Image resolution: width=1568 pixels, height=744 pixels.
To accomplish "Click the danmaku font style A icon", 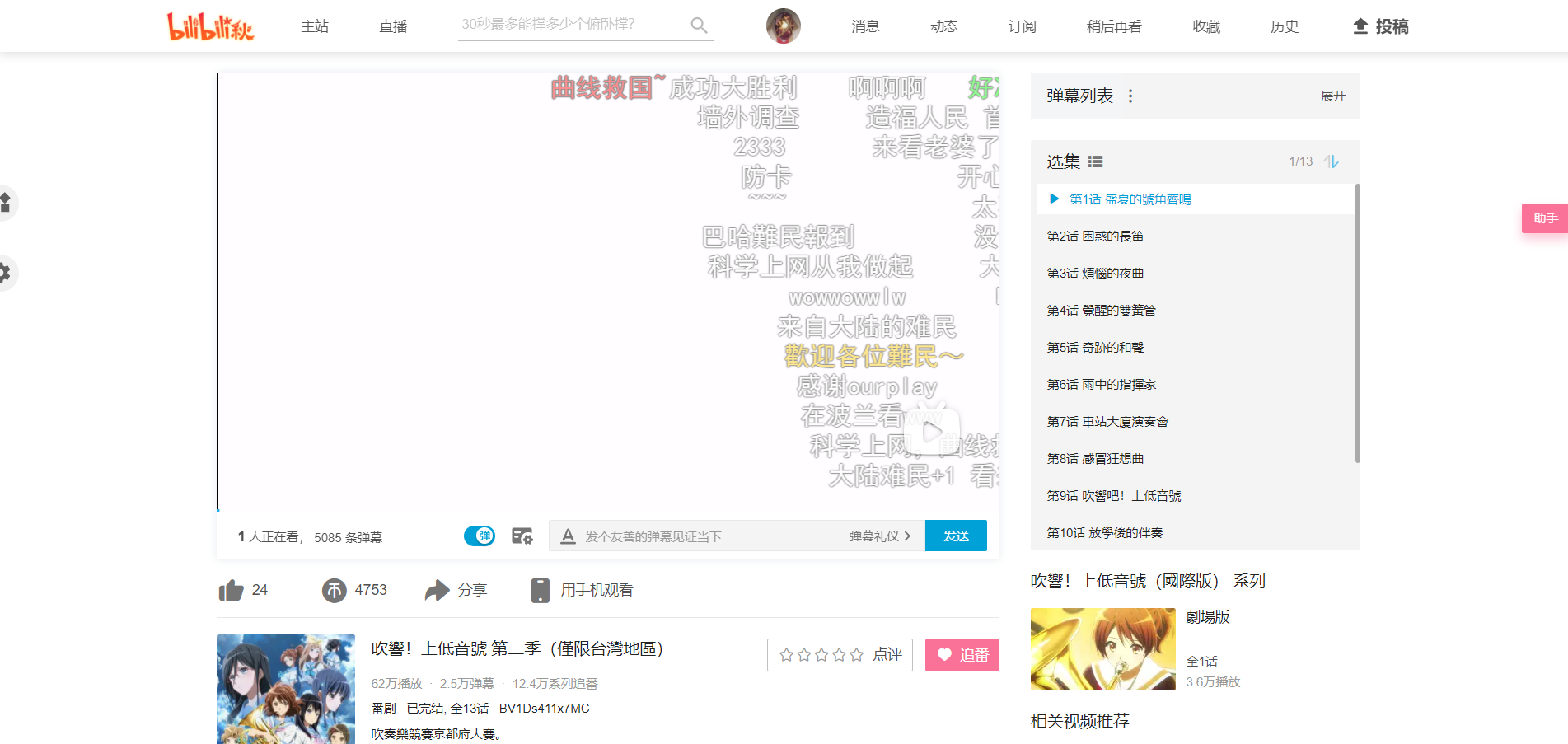I will tap(568, 536).
